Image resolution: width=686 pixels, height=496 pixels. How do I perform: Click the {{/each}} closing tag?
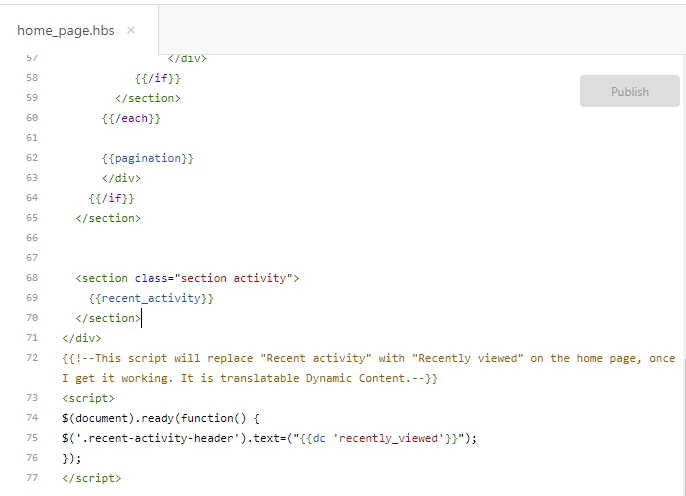click(131, 118)
